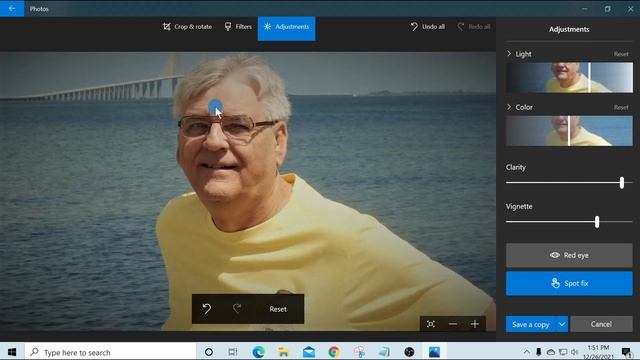Reset the Light adjustment
The height and width of the screenshot is (360, 640).
coord(621,54)
